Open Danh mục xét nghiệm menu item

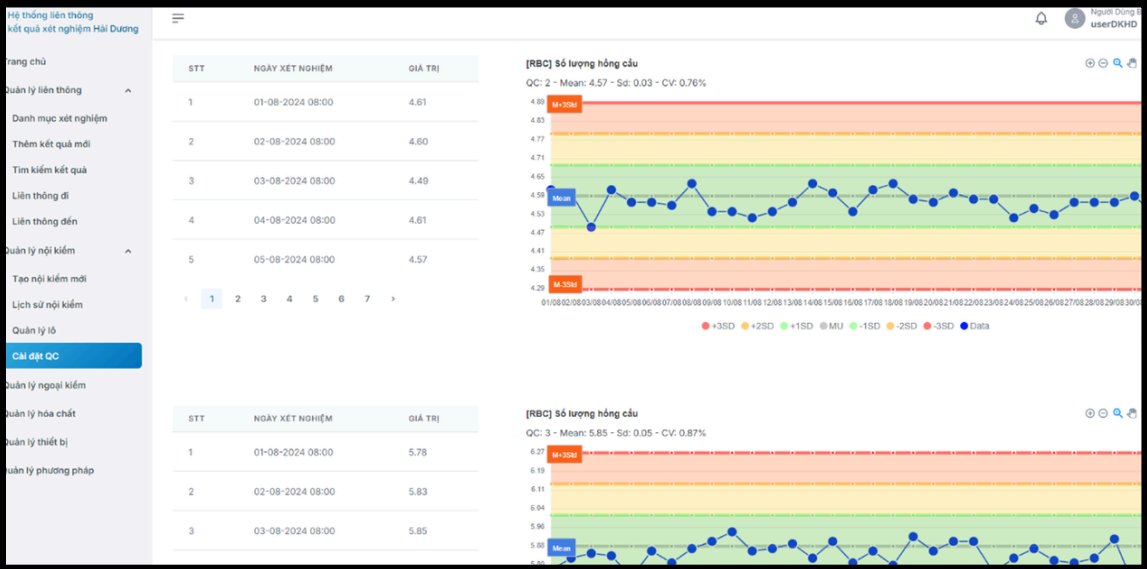click(x=60, y=118)
